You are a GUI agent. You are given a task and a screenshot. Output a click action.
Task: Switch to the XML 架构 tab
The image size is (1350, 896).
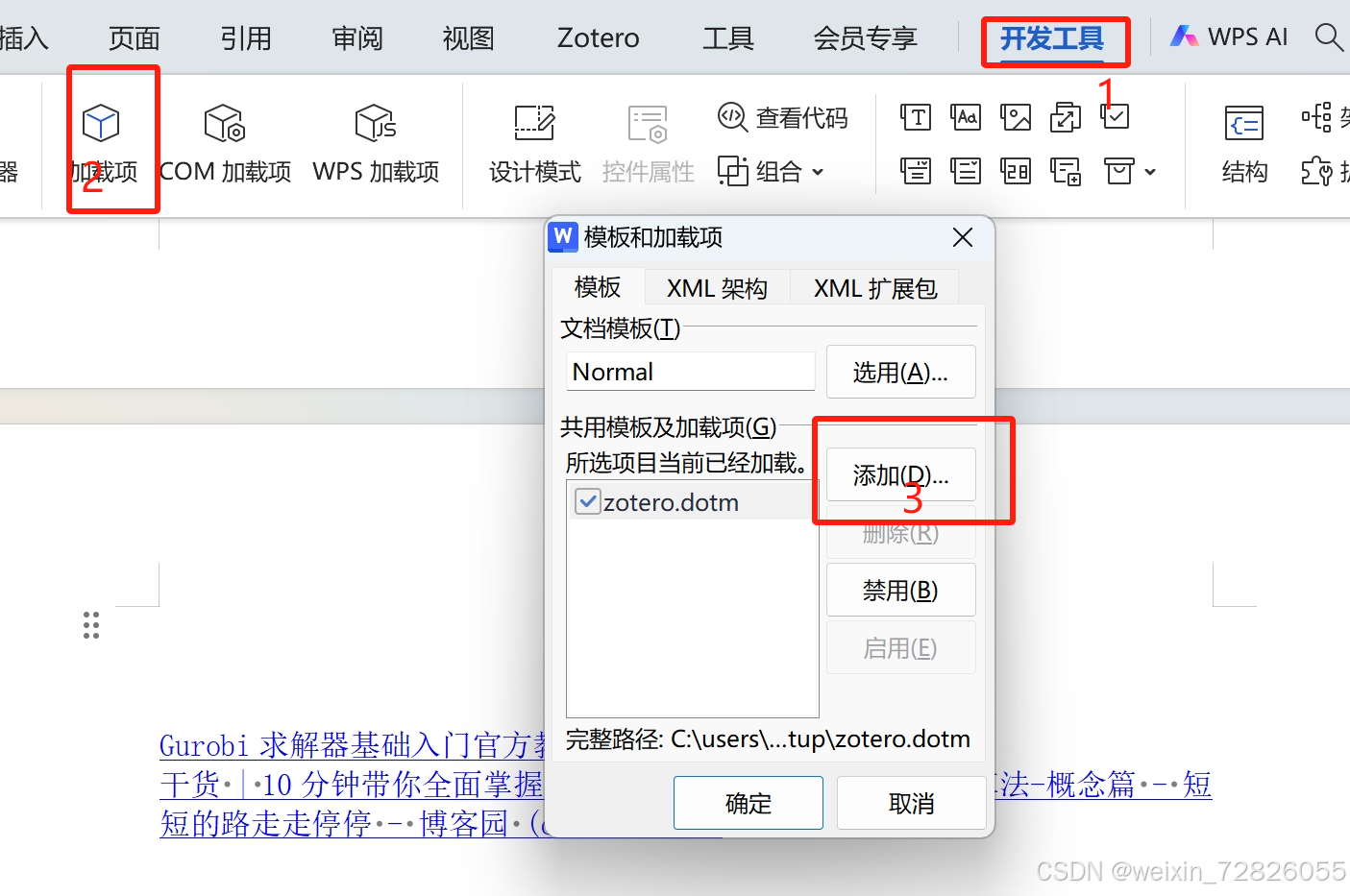coord(717,288)
